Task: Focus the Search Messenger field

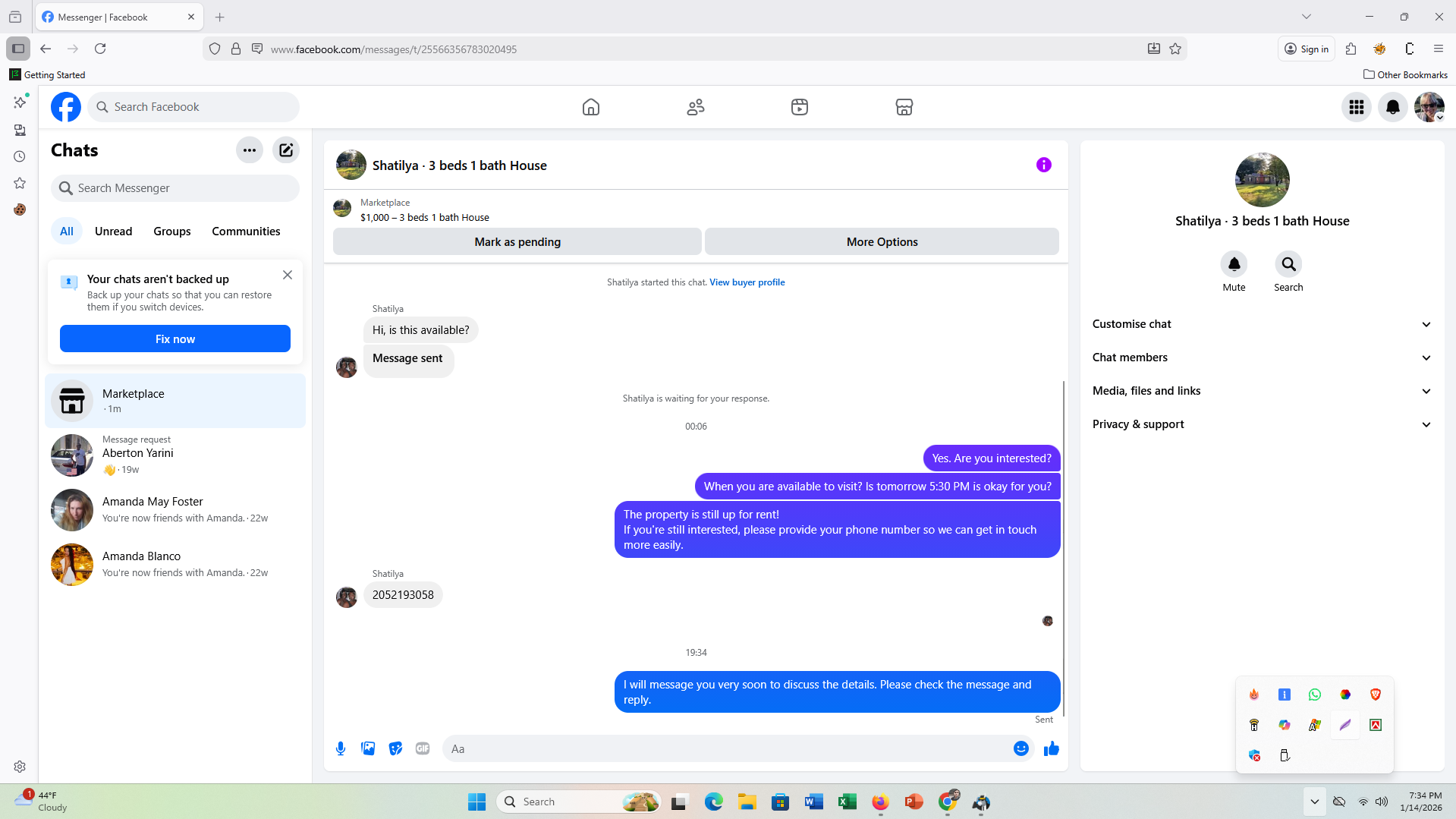Action: pyautogui.click(x=175, y=188)
